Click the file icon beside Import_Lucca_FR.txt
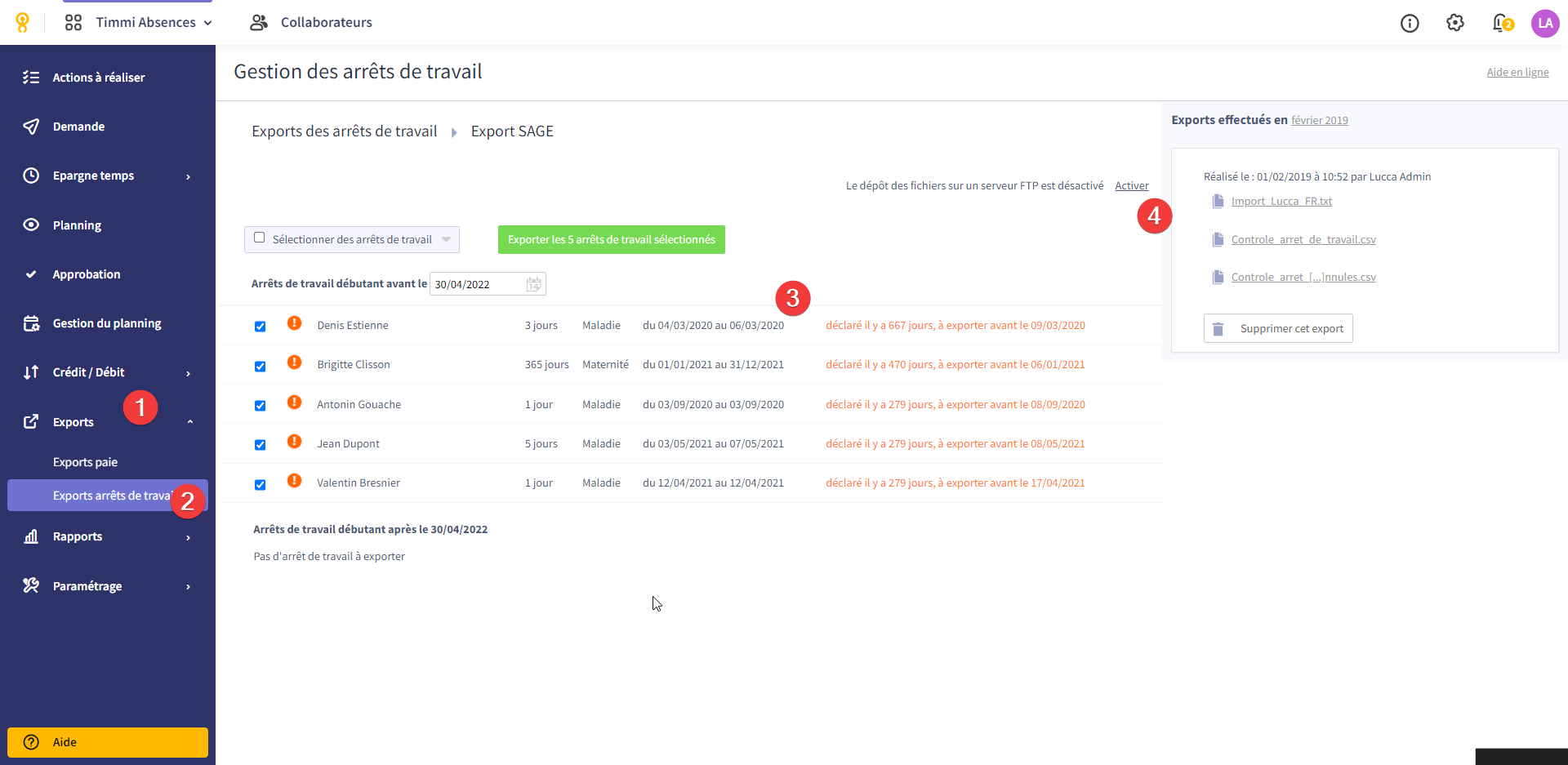1568x765 pixels. 1218,201
